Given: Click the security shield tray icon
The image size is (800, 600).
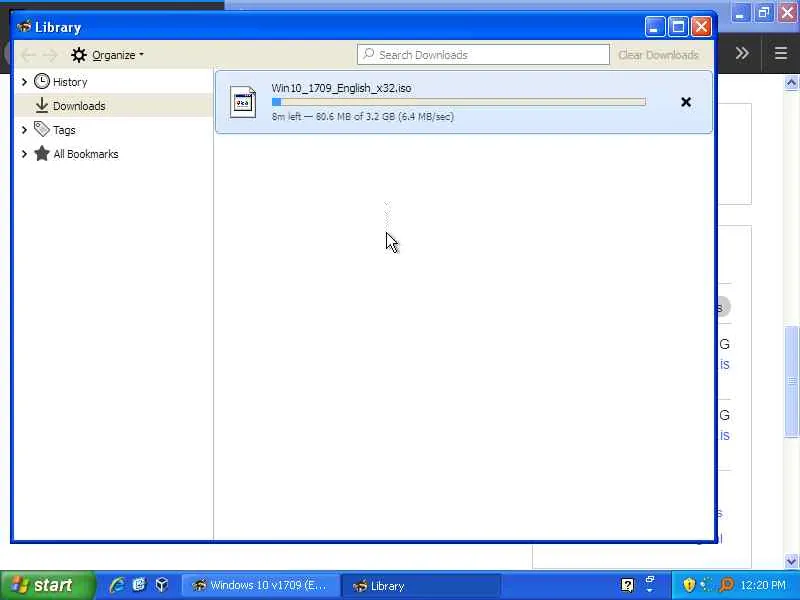Looking at the screenshot, I should 689,585.
